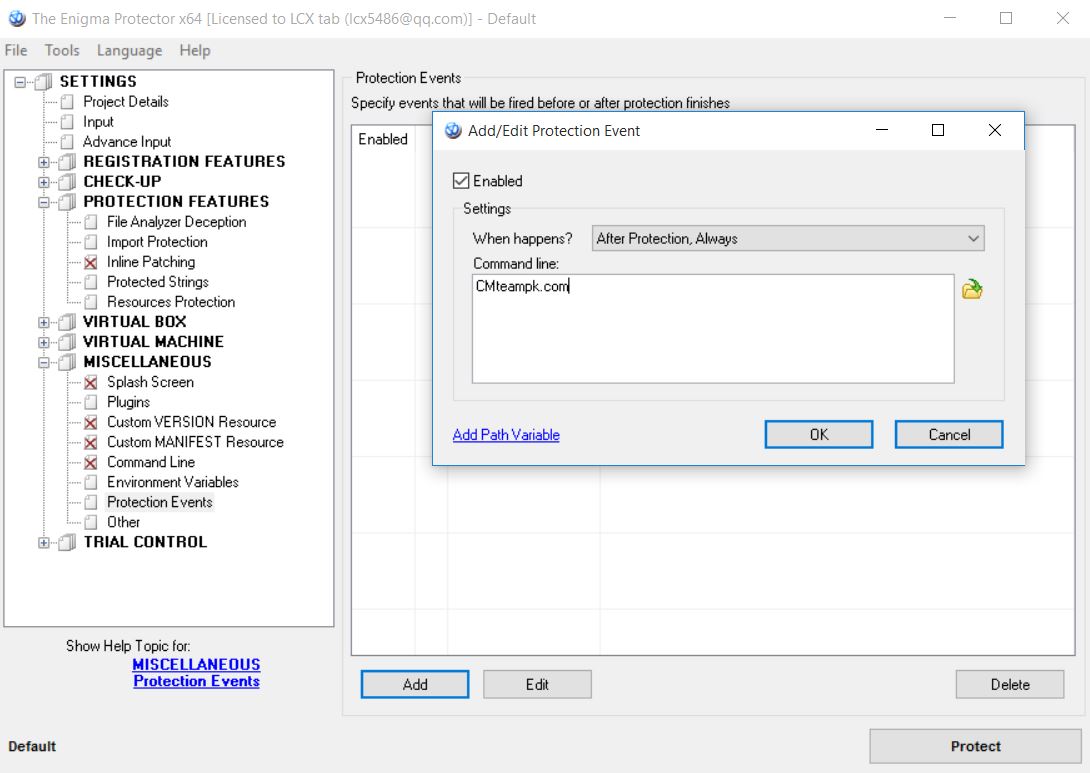Click the SETTINGS folder icon in tree
The width and height of the screenshot is (1090, 773).
coord(44,82)
